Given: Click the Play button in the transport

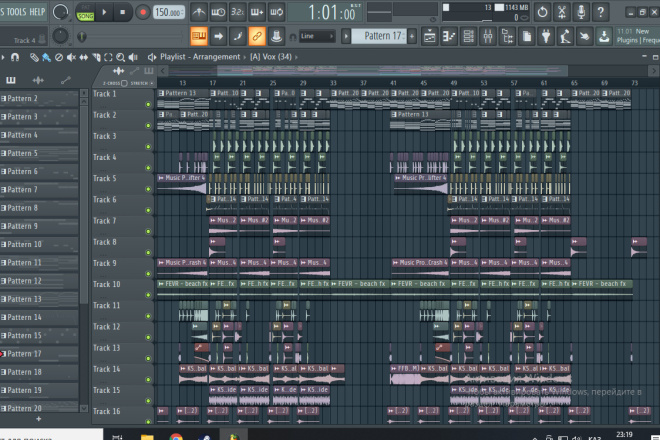Looking at the screenshot, I should click(x=104, y=12).
